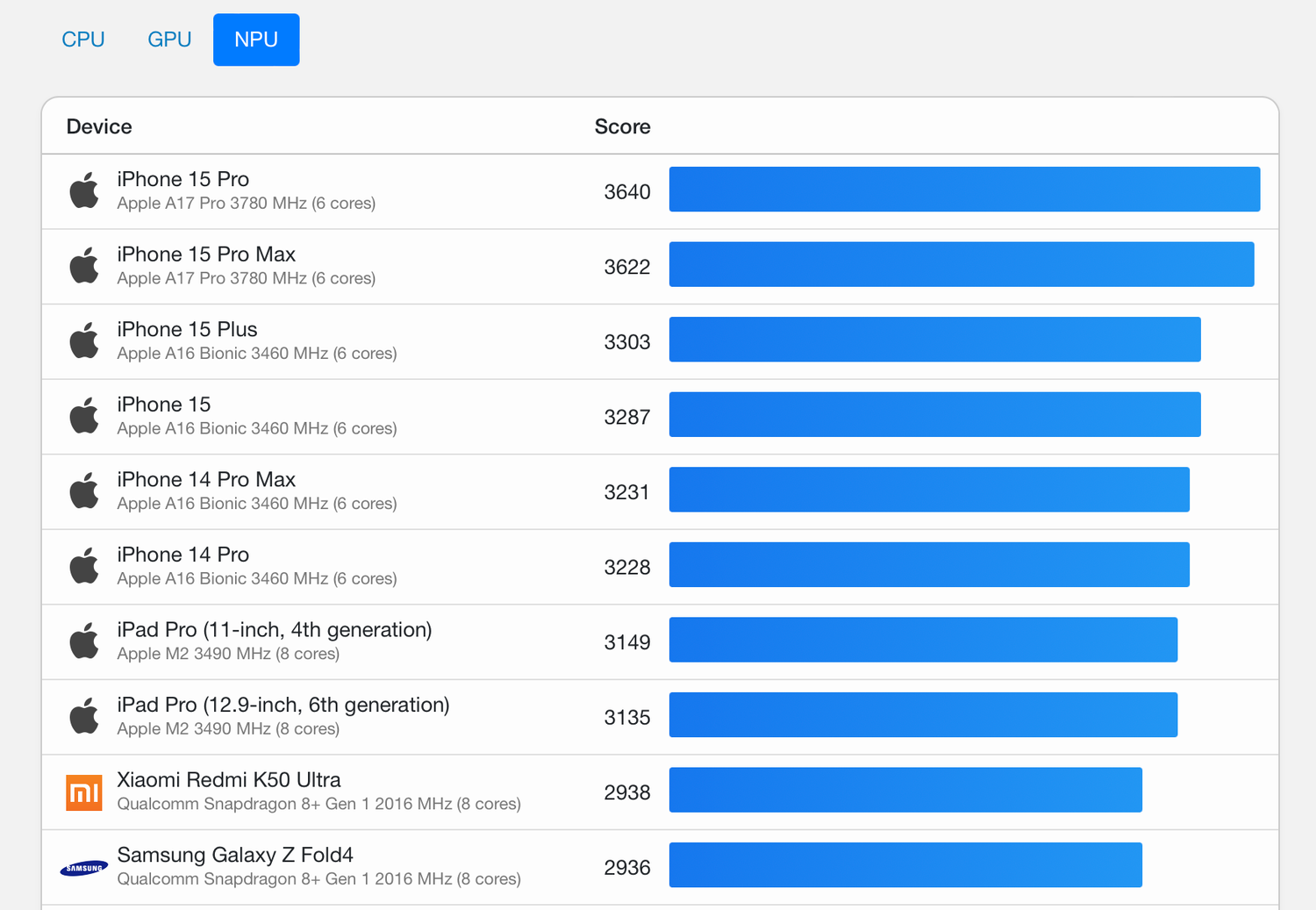The image size is (1316, 910).
Task: Click Apple logo beside iPad Pro 12.9-inch
Action: point(84,716)
